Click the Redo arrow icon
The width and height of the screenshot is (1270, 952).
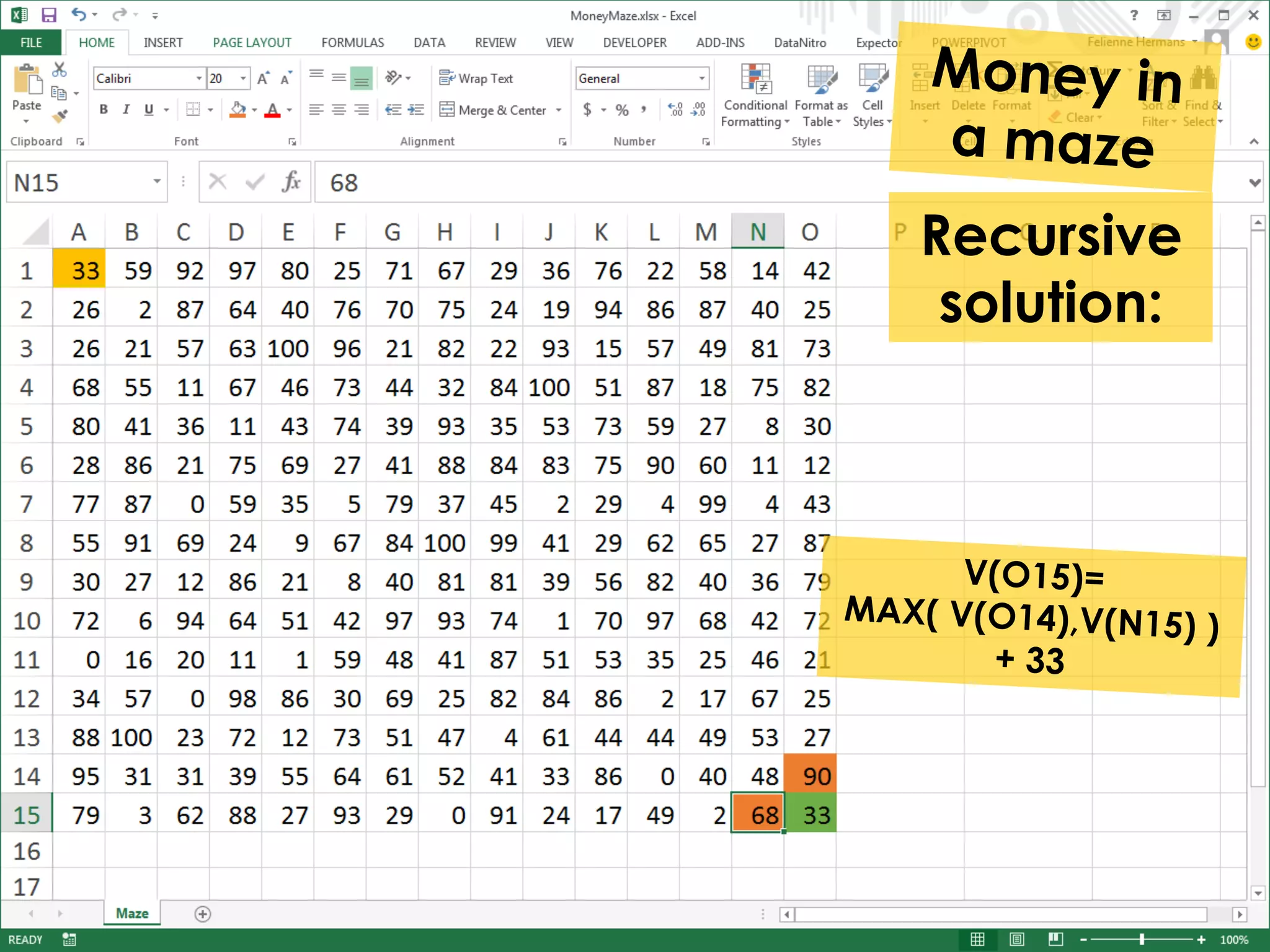pyautogui.click(x=120, y=14)
